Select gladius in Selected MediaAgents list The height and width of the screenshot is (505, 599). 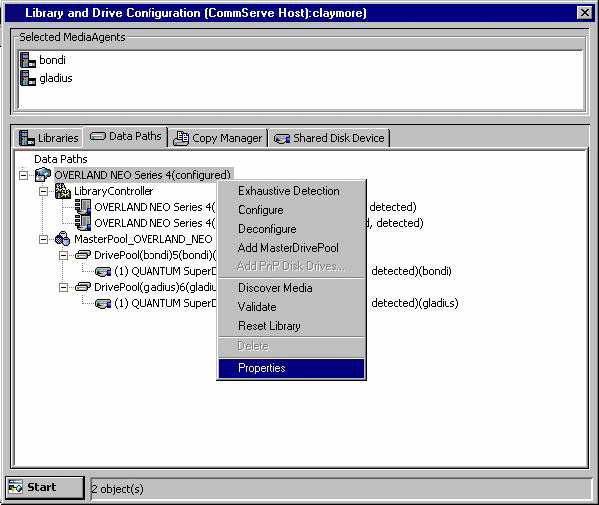56,78
